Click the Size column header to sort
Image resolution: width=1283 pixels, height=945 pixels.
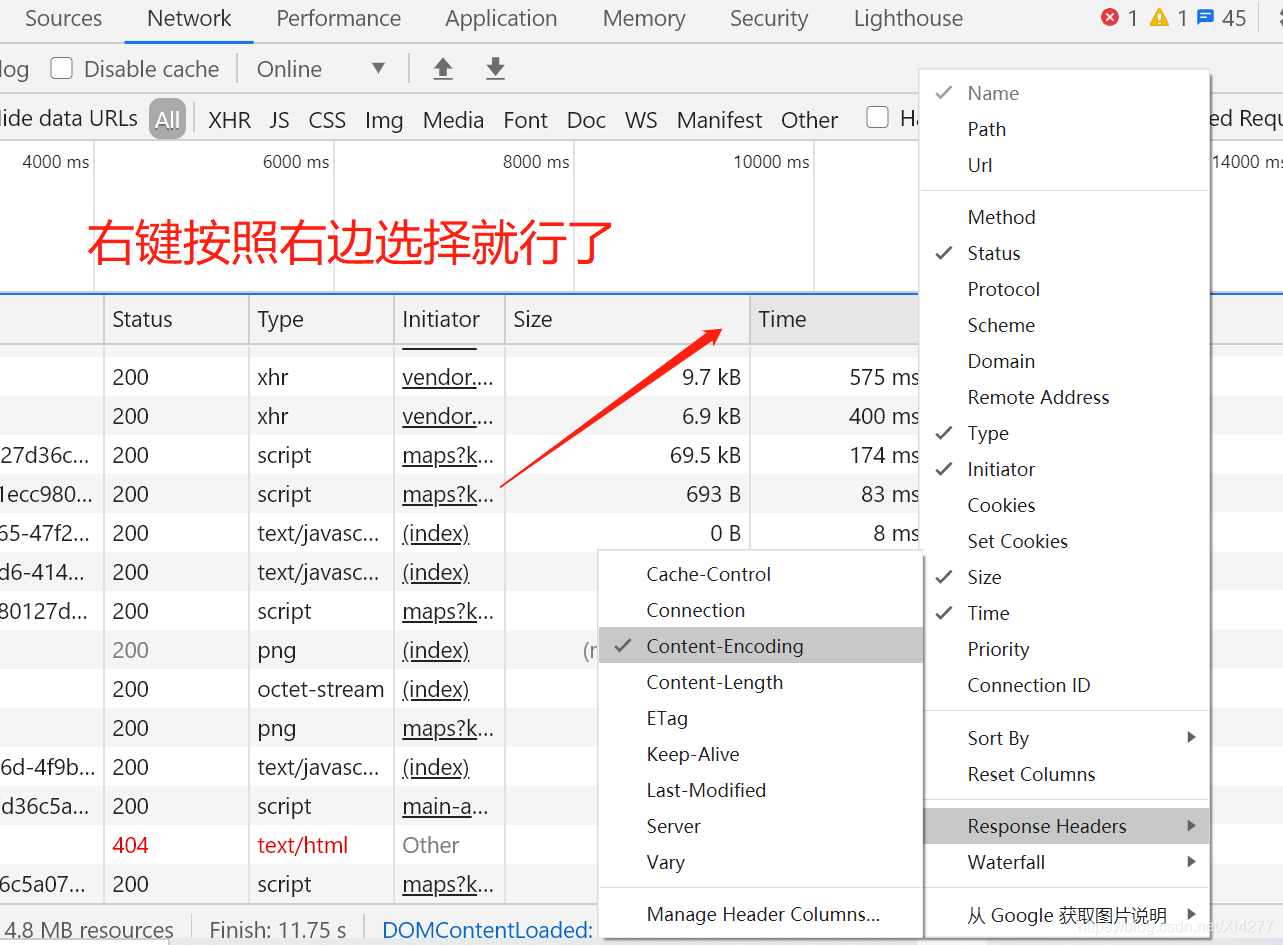coord(533,319)
